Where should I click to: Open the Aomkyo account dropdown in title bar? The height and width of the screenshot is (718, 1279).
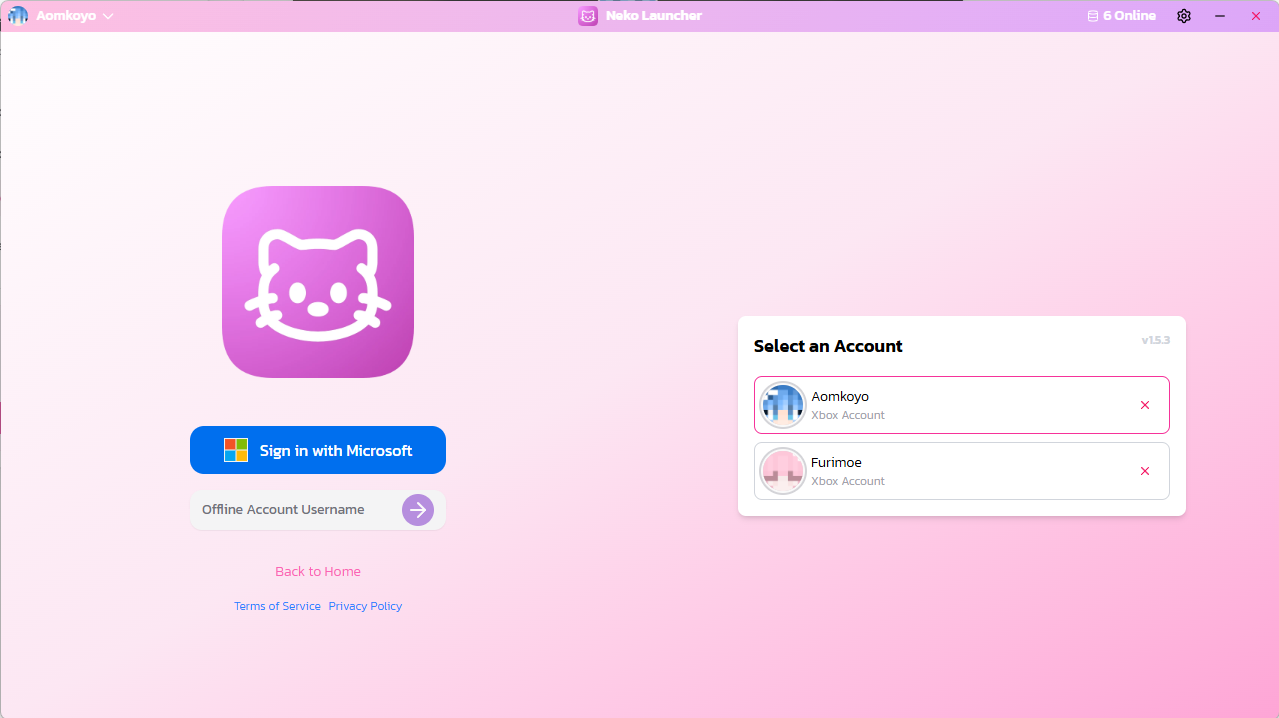(x=61, y=16)
